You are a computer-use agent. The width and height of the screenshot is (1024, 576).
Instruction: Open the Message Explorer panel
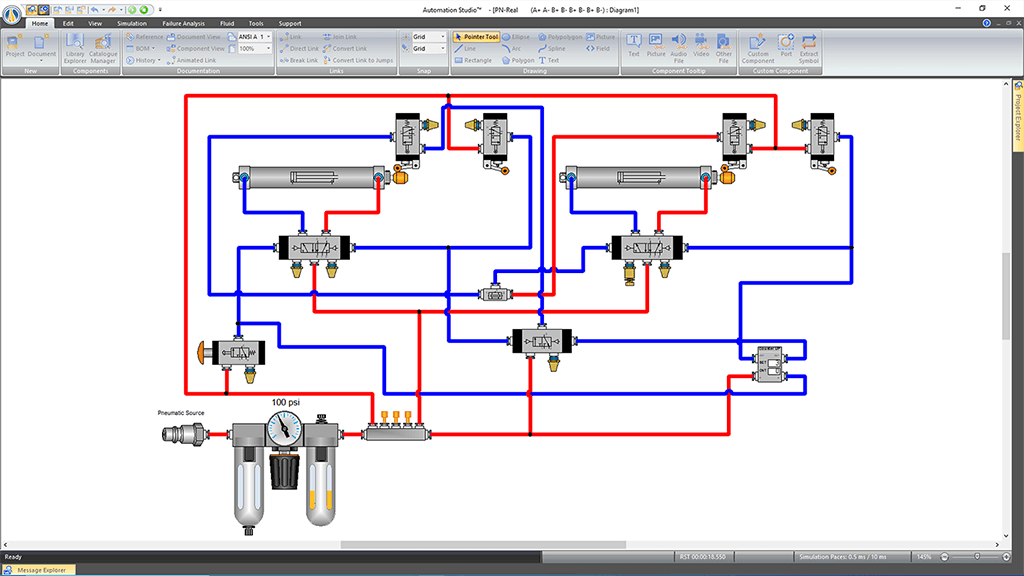click(40, 570)
